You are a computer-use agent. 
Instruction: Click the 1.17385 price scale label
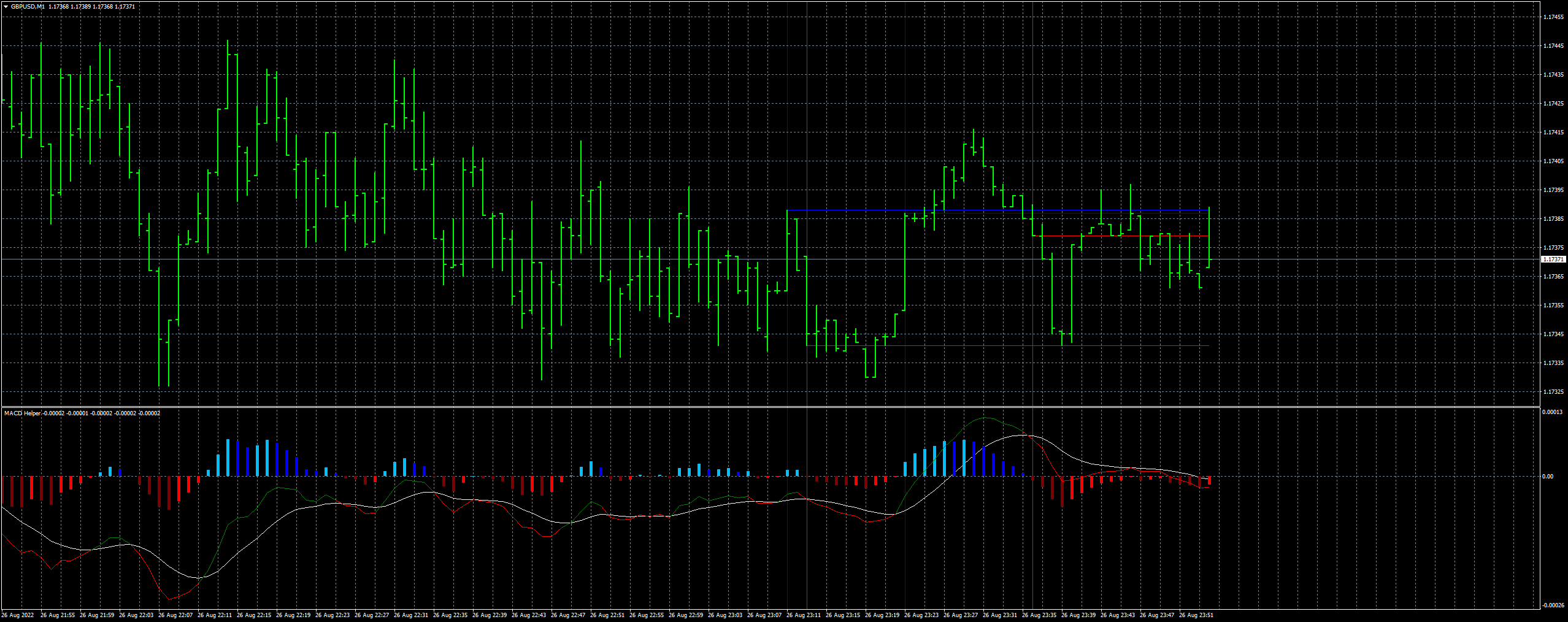(1554, 219)
